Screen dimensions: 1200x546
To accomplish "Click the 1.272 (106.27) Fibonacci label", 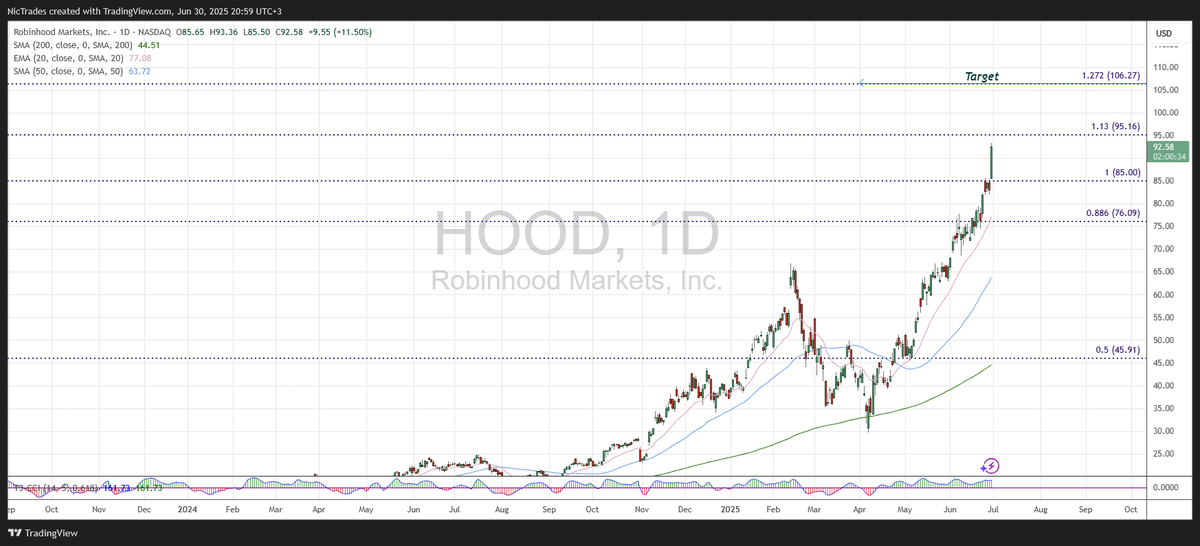I will tap(1111, 76).
